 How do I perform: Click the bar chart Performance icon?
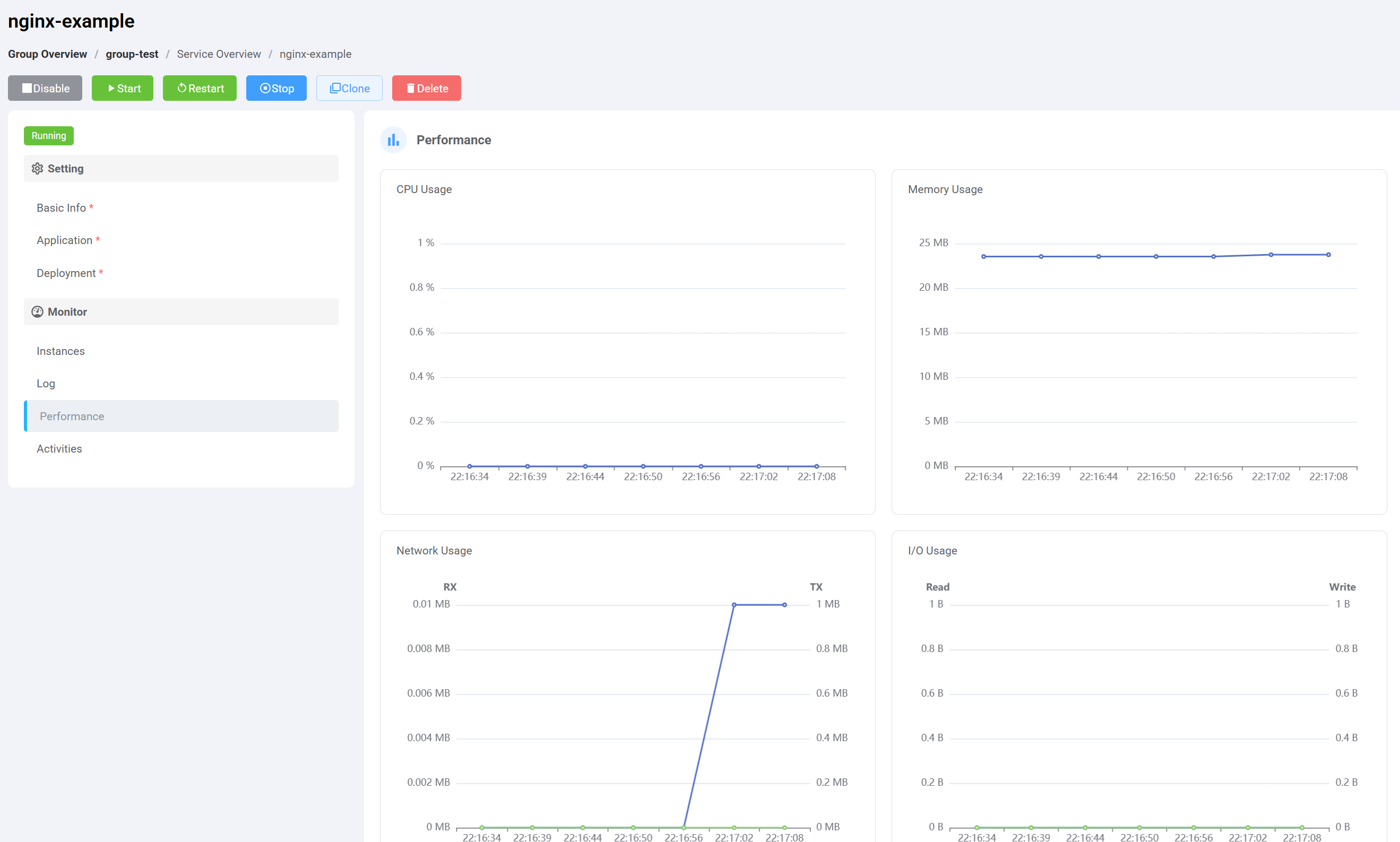393,140
